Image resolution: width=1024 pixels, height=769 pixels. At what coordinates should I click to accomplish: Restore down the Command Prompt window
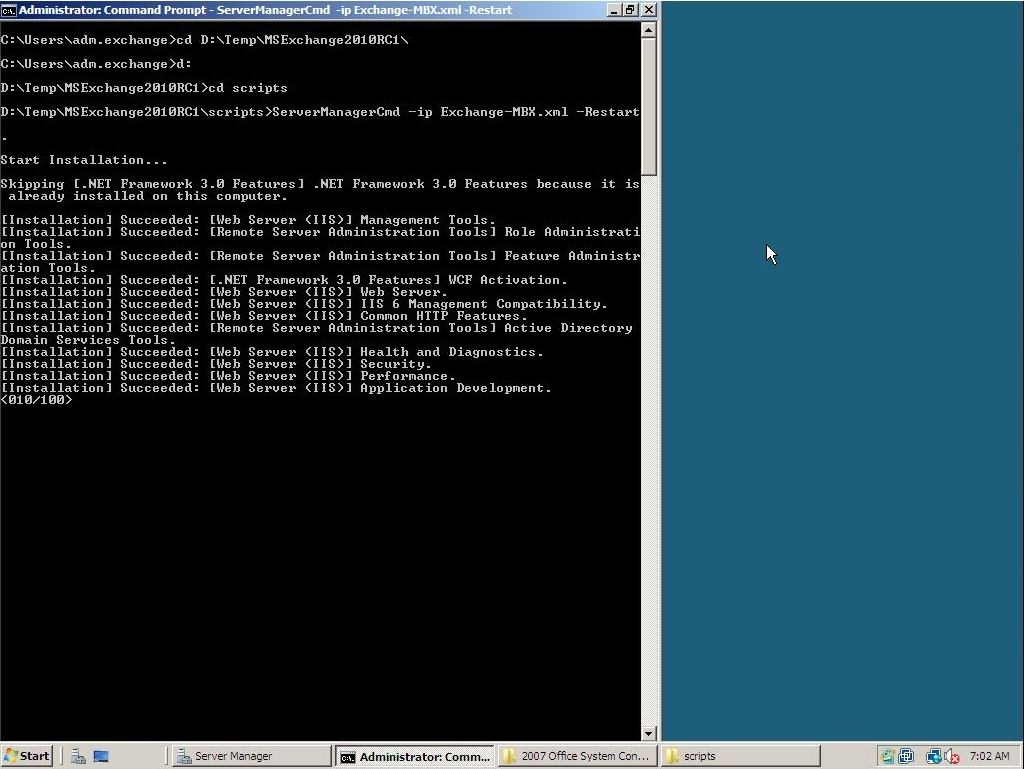pyautogui.click(x=630, y=10)
